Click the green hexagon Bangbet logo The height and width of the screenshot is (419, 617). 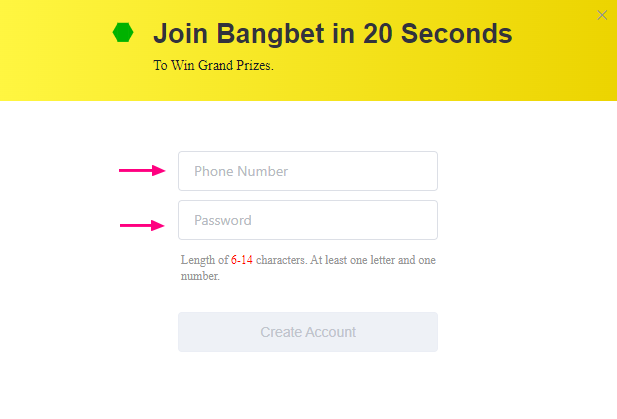click(123, 33)
